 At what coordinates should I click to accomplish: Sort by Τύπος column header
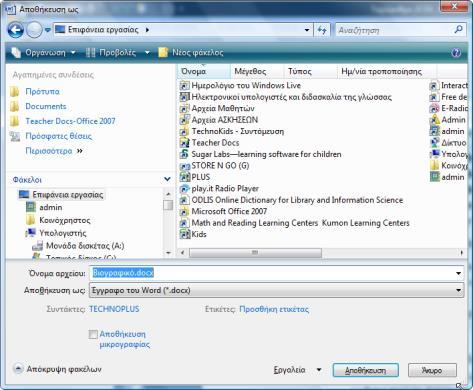coord(311,71)
